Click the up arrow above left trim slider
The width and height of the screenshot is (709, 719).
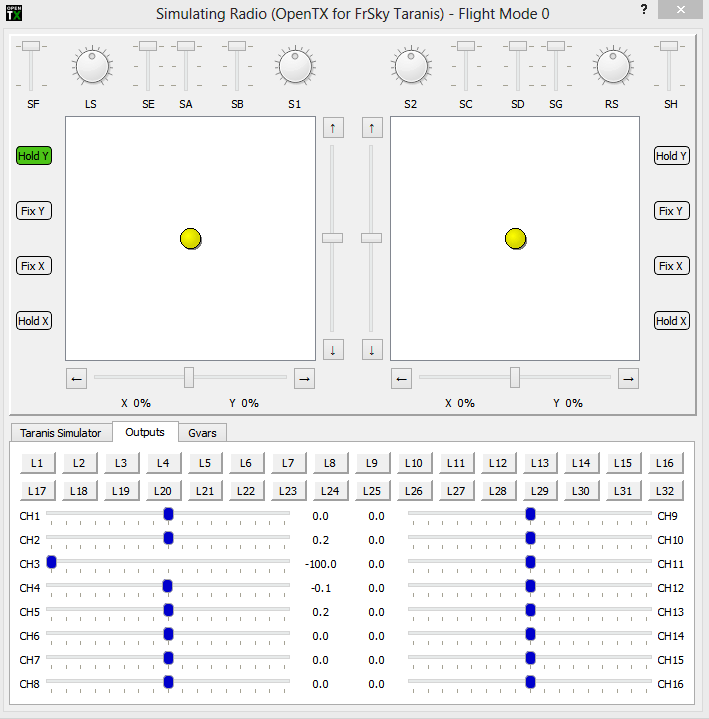(333, 128)
